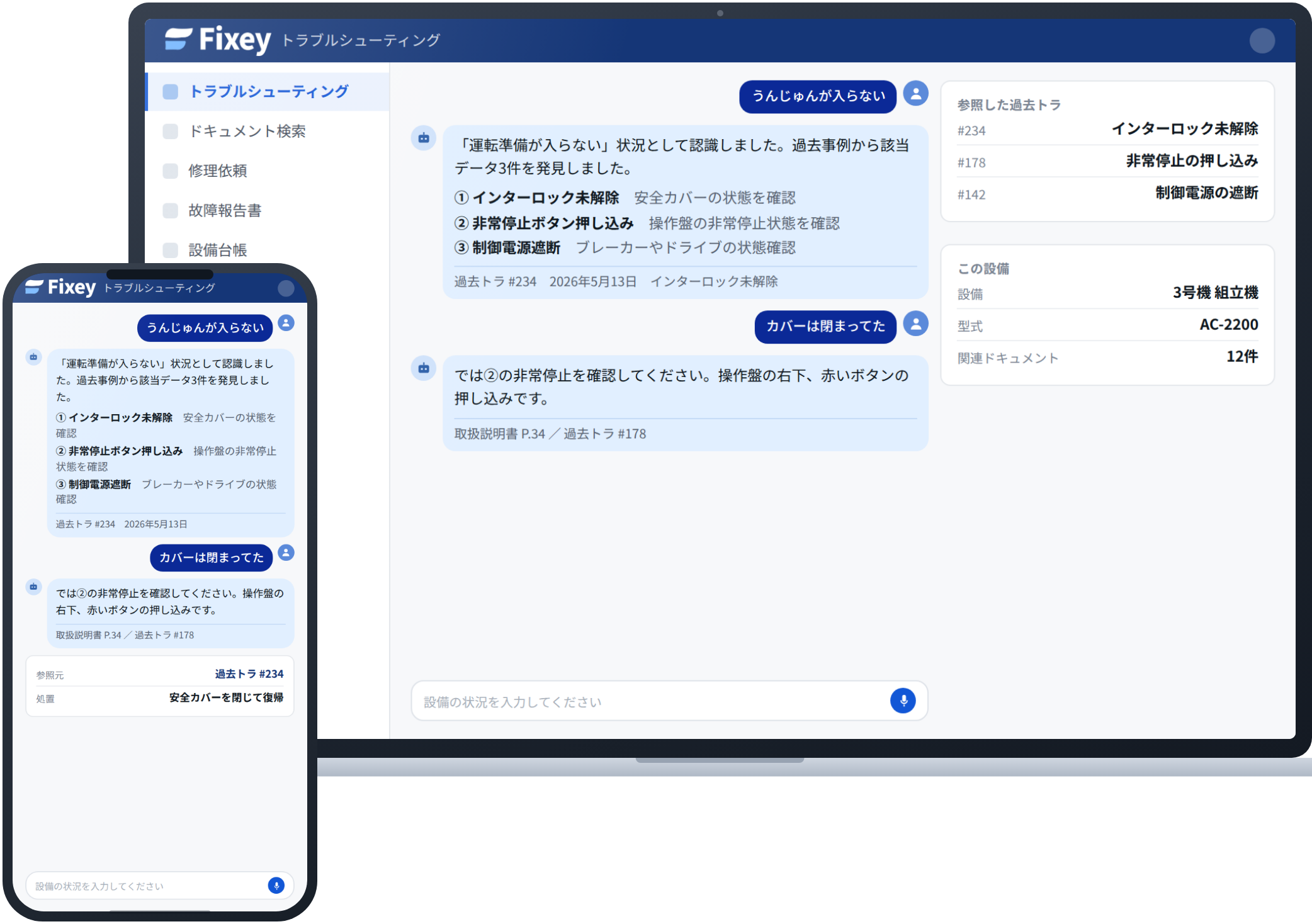Click bot icon beside laptop 'では②の非常停止' reply

pyautogui.click(x=424, y=368)
